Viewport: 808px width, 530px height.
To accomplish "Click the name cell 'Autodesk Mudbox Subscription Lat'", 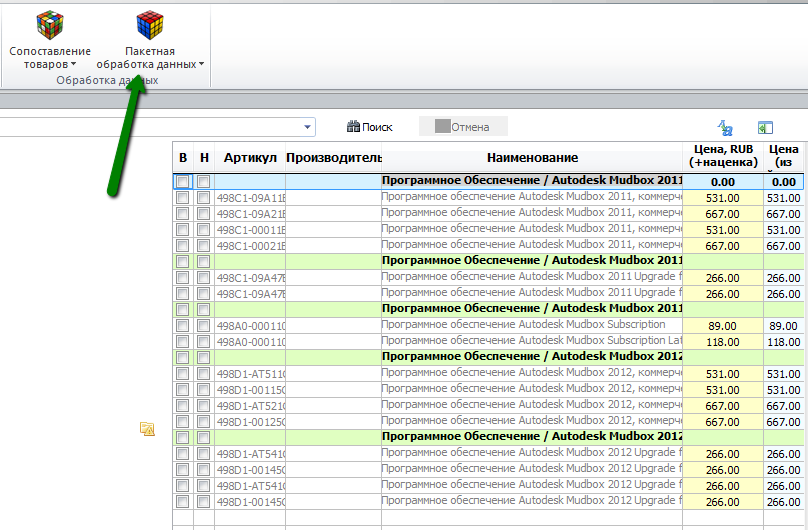I will pos(532,340).
